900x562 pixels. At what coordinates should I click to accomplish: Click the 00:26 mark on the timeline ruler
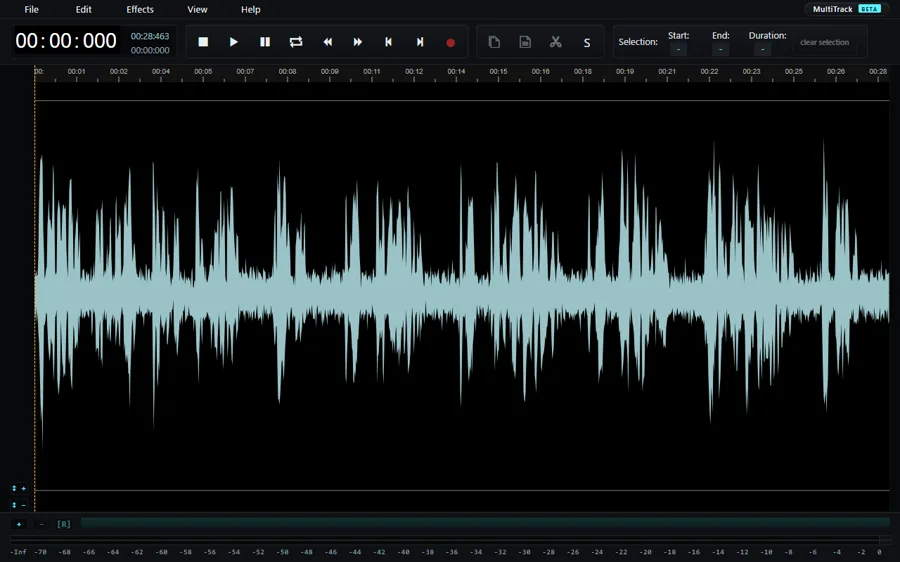[x=836, y=72]
